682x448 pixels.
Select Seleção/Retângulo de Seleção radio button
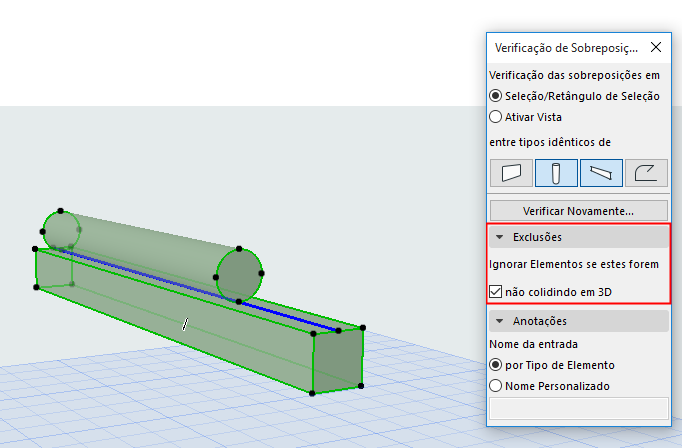[x=495, y=96]
